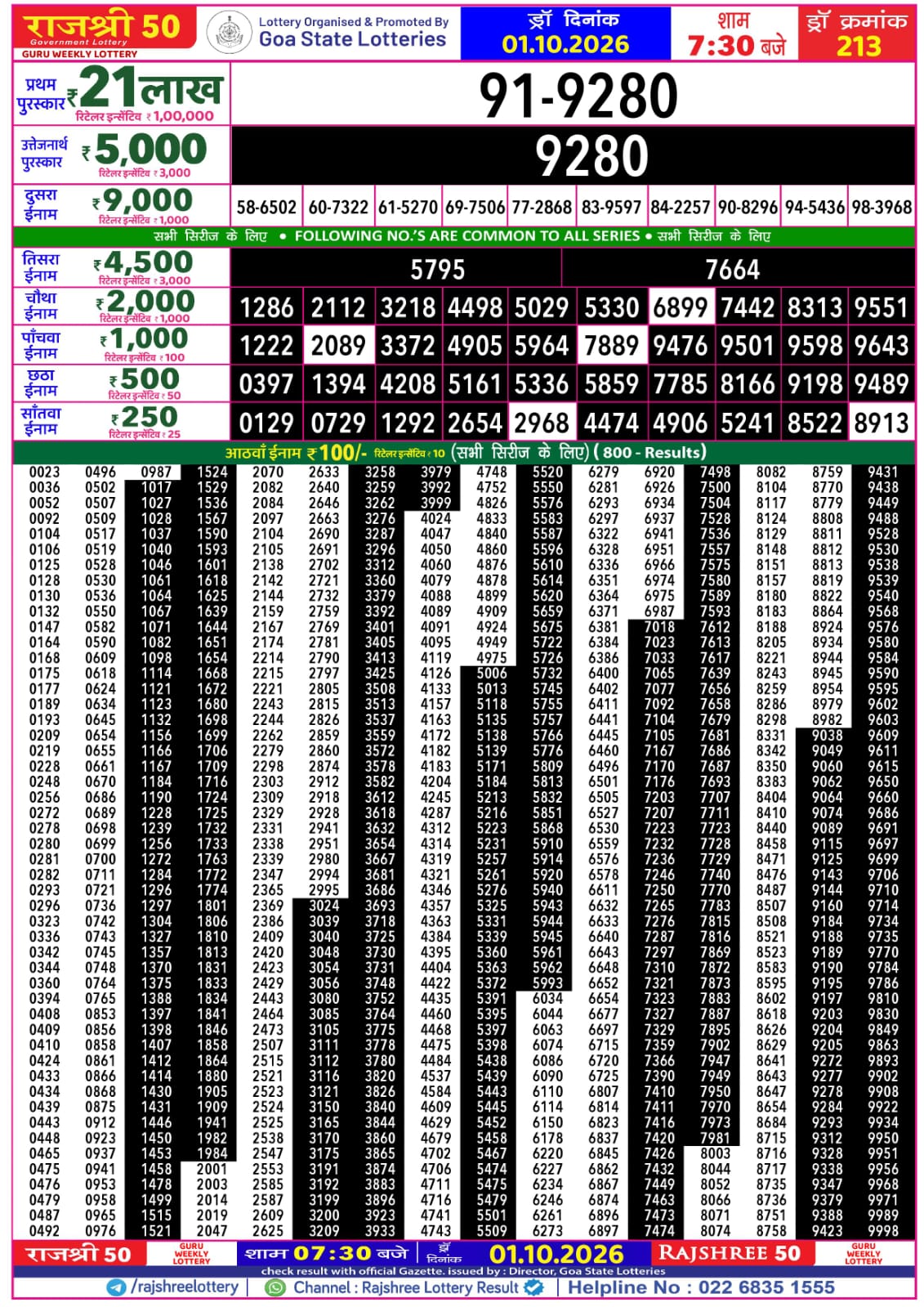Select second prize number 90-8296
Screen dimensions: 924x1307
tap(748, 208)
